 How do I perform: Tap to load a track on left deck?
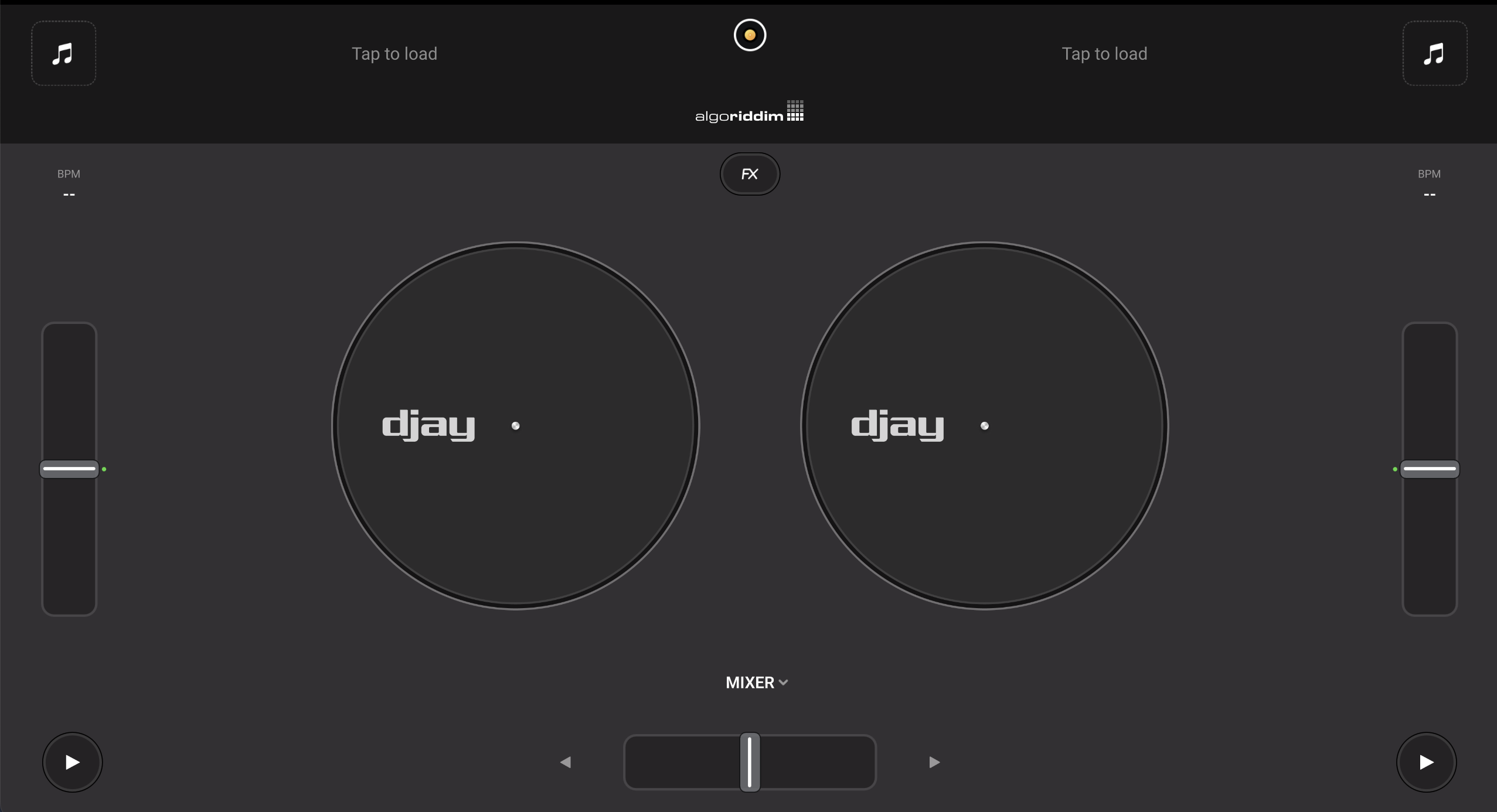point(394,53)
